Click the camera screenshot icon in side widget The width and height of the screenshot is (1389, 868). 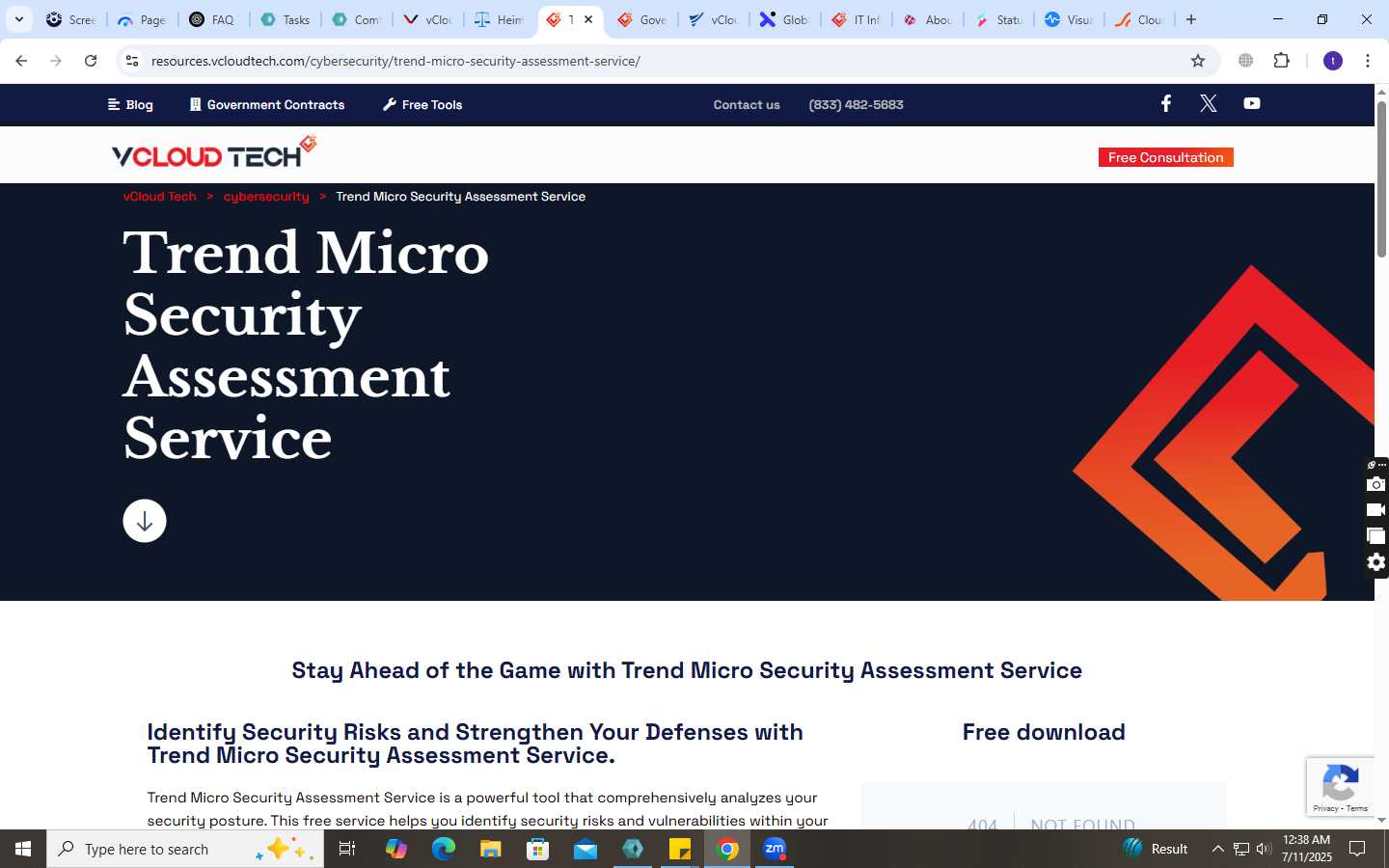click(x=1376, y=484)
